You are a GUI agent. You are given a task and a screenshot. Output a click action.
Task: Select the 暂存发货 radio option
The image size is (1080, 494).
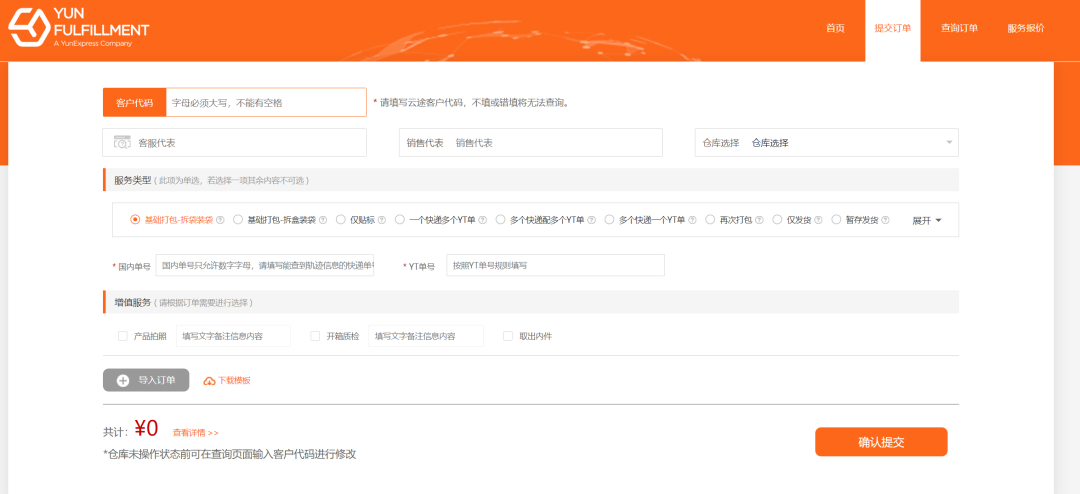pyautogui.click(x=836, y=220)
